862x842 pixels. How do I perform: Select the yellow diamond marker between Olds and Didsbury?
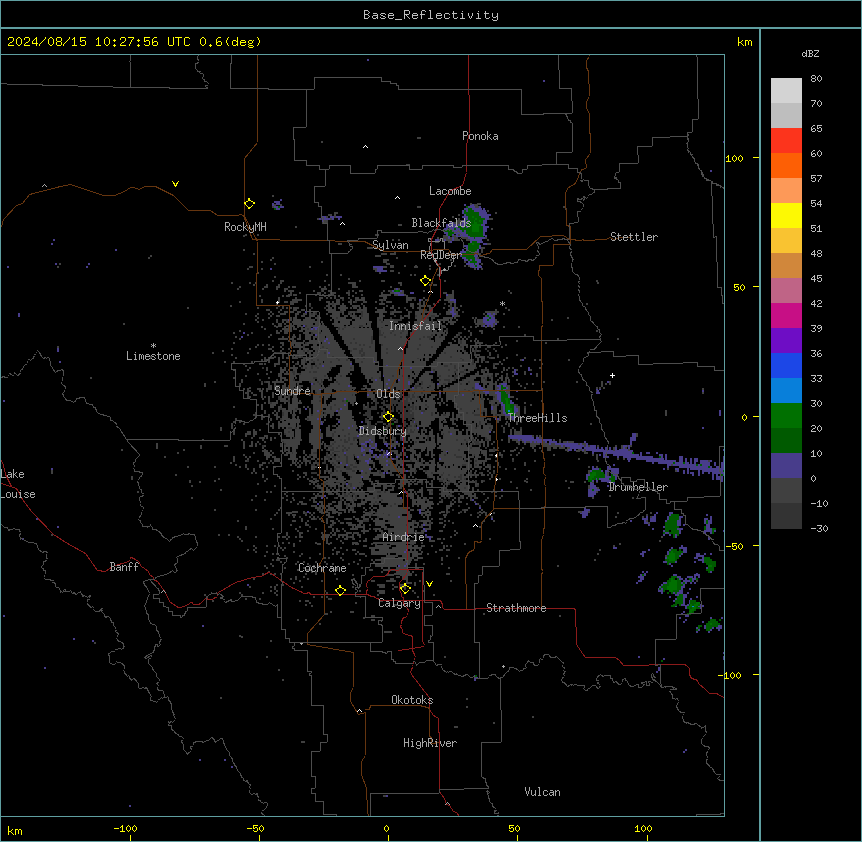click(388, 417)
